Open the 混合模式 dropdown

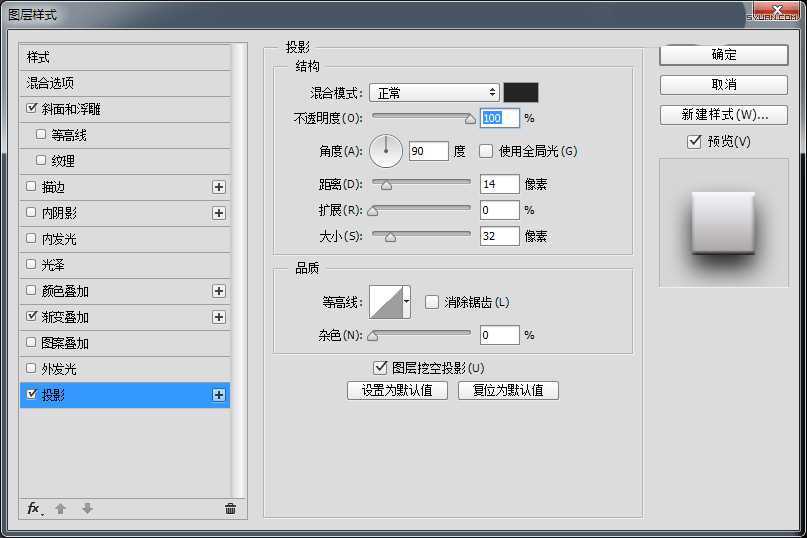pos(434,93)
